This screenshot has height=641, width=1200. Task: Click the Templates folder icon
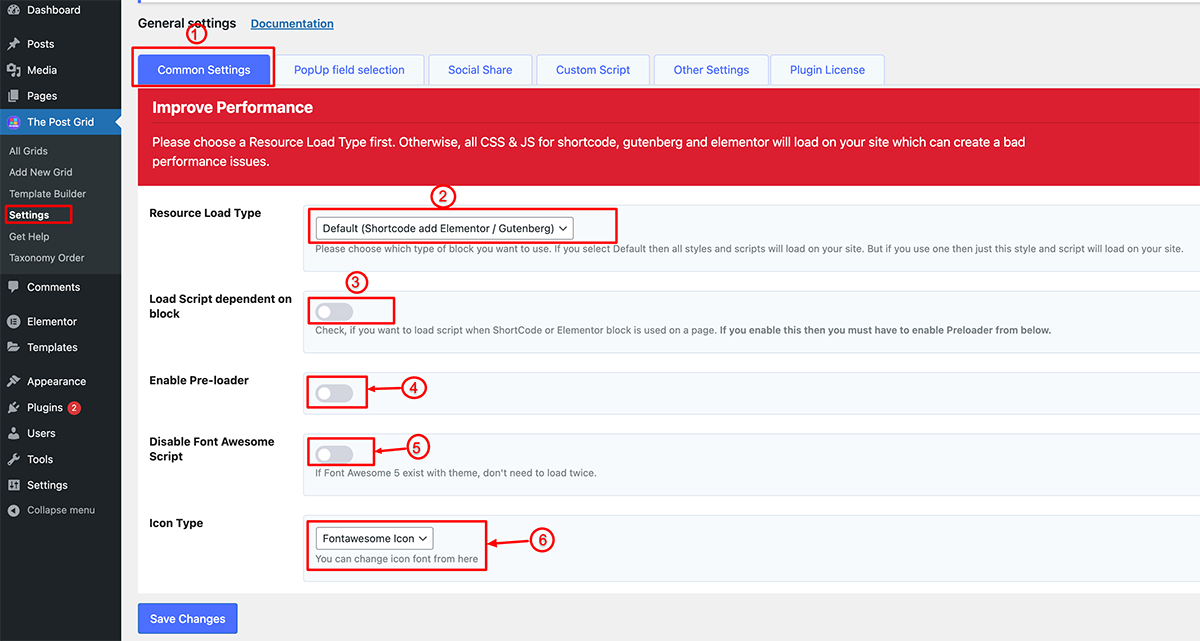13,347
